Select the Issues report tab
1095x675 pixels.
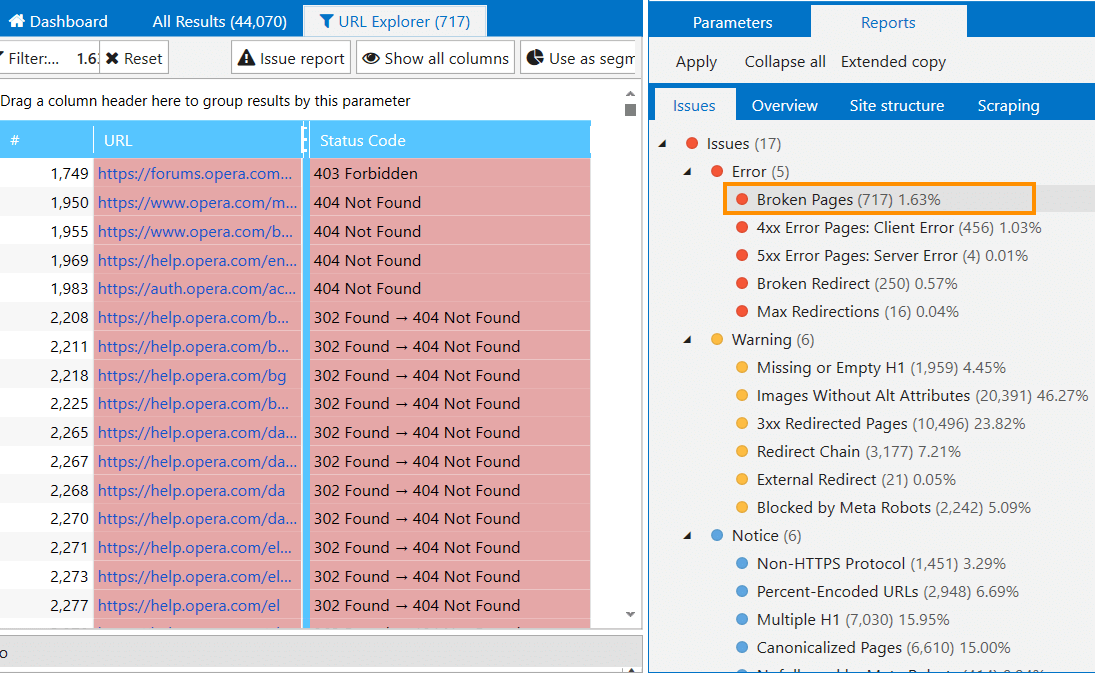point(694,105)
